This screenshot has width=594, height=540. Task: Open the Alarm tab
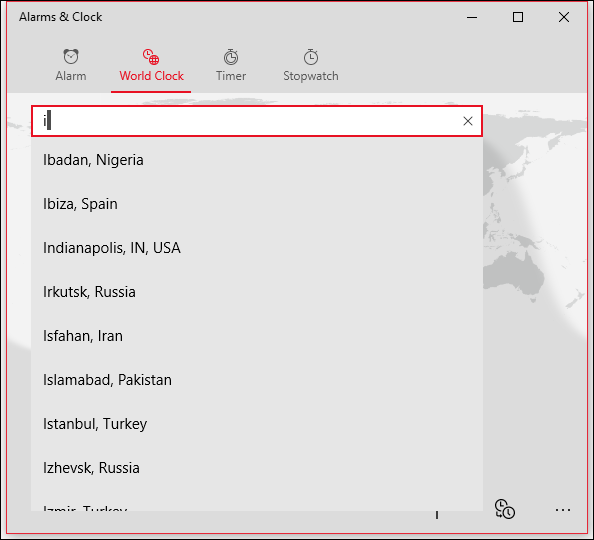click(71, 65)
